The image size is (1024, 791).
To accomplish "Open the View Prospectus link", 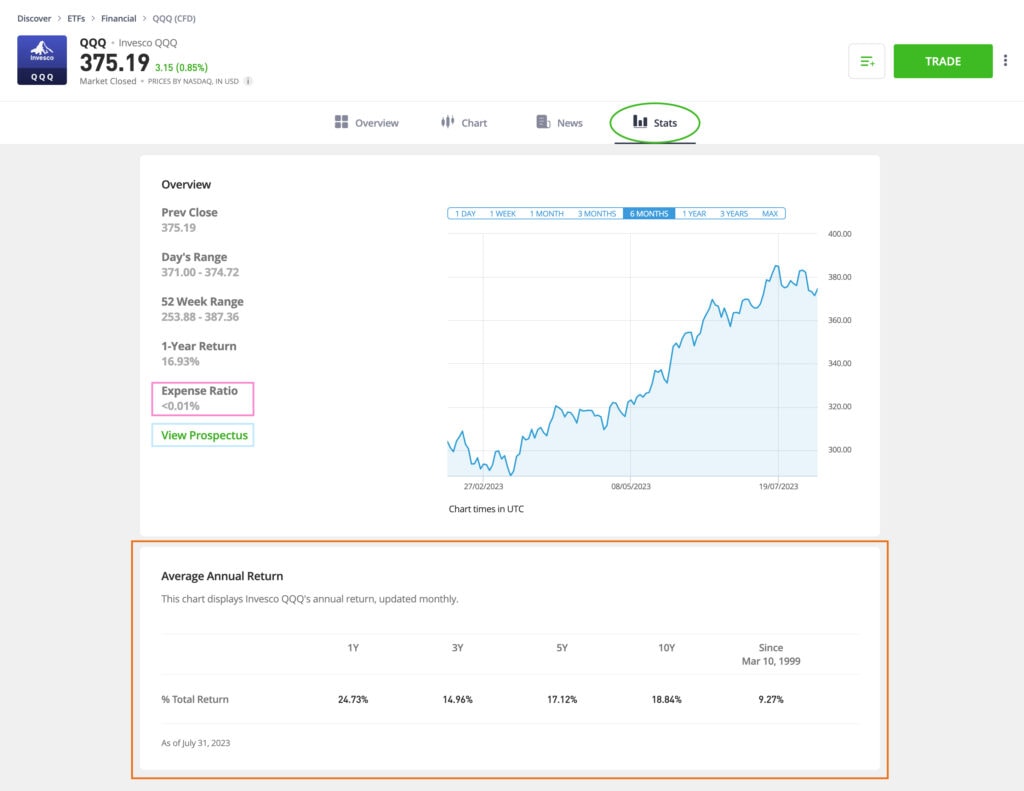I will (x=204, y=435).
